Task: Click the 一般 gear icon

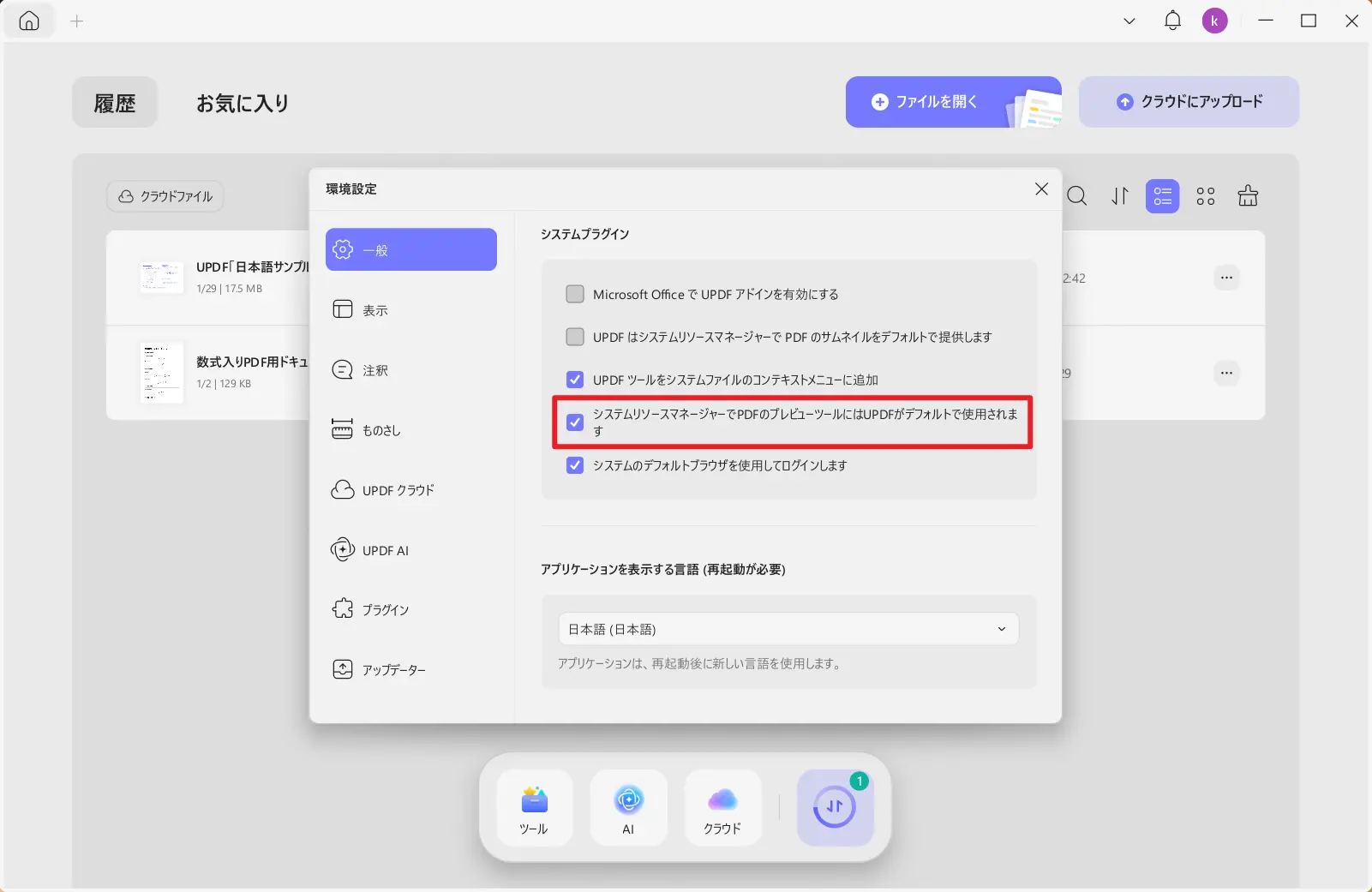Action: pyautogui.click(x=343, y=249)
